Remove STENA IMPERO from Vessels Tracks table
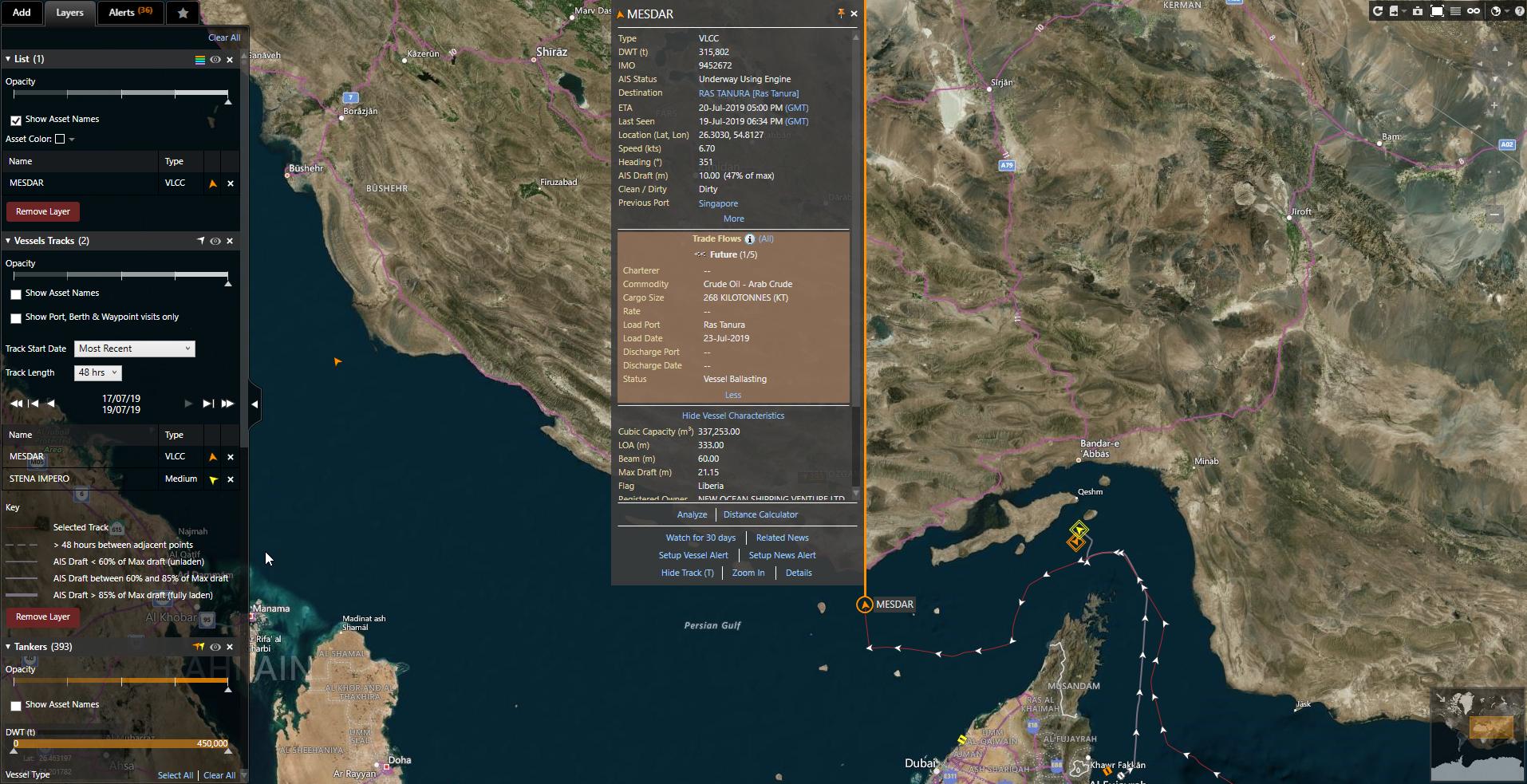The height and width of the screenshot is (784, 1527). (x=231, y=479)
